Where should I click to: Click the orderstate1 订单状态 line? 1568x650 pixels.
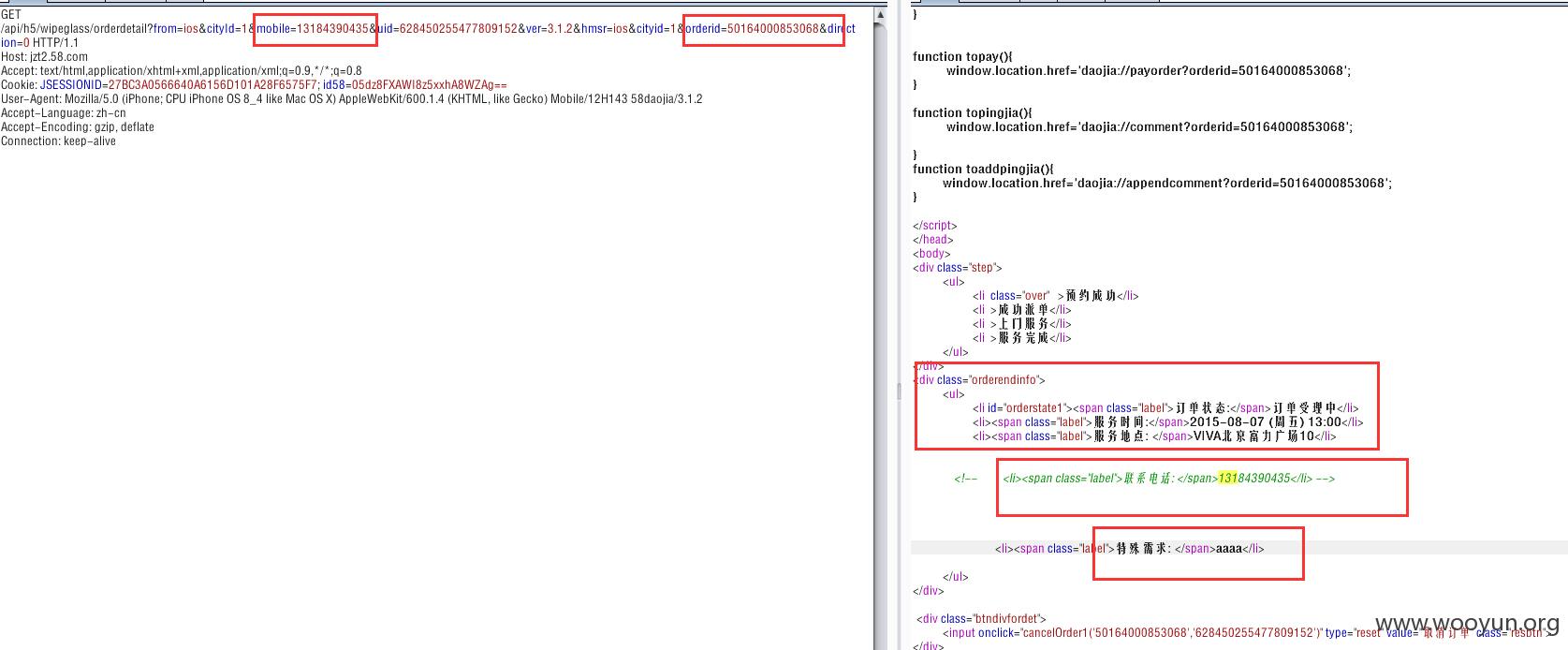[1165, 408]
